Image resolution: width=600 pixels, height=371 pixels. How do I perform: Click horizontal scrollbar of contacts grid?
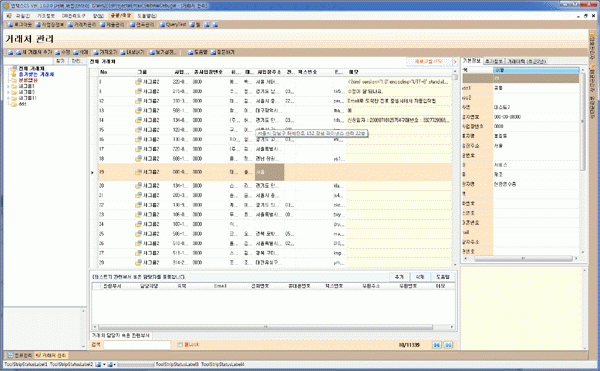tap(265, 327)
